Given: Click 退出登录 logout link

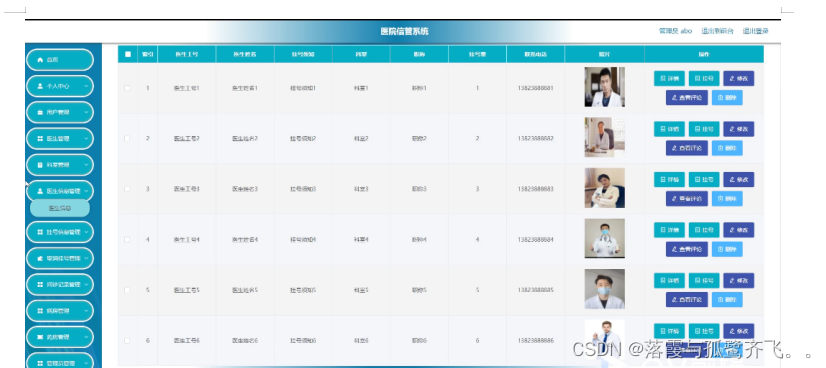Looking at the screenshot, I should pos(755,31).
